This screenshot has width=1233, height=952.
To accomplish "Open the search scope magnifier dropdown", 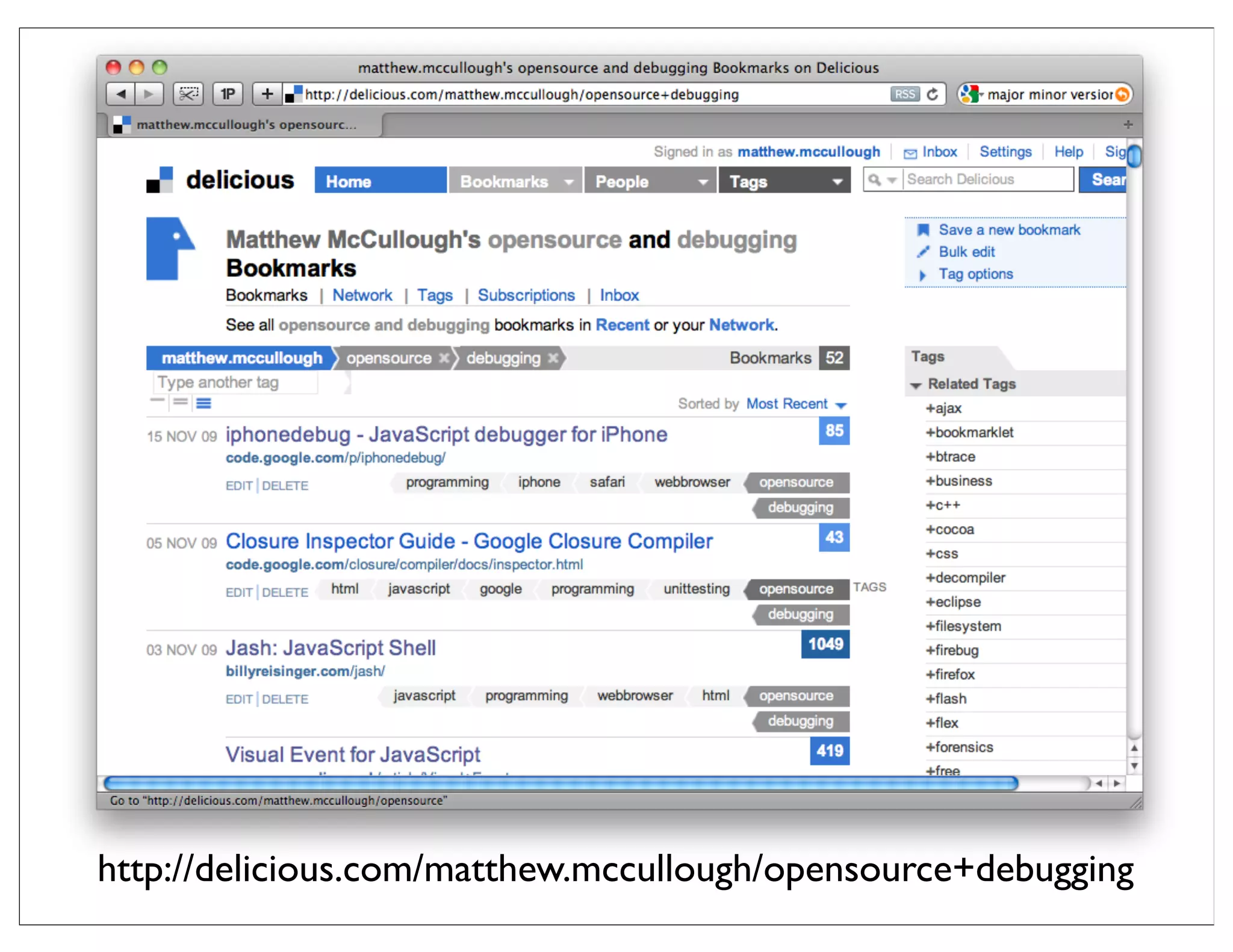I will (883, 180).
